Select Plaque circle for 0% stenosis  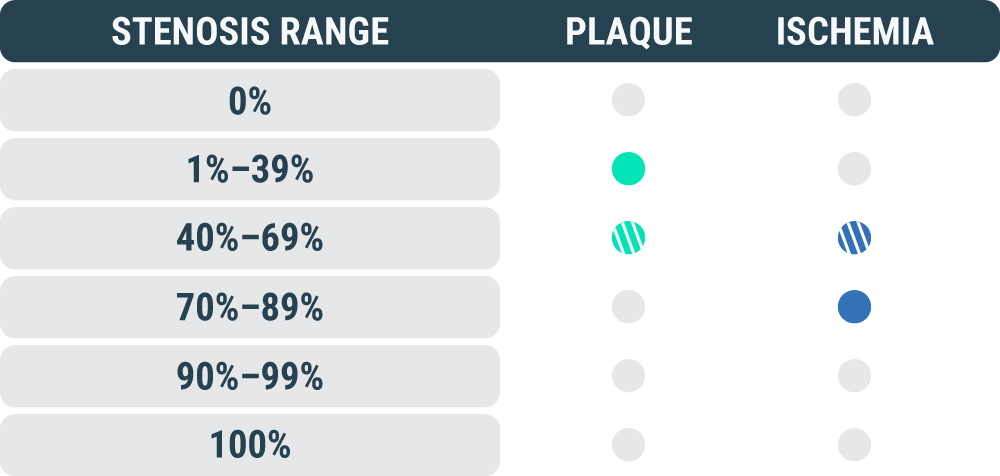(x=628, y=100)
